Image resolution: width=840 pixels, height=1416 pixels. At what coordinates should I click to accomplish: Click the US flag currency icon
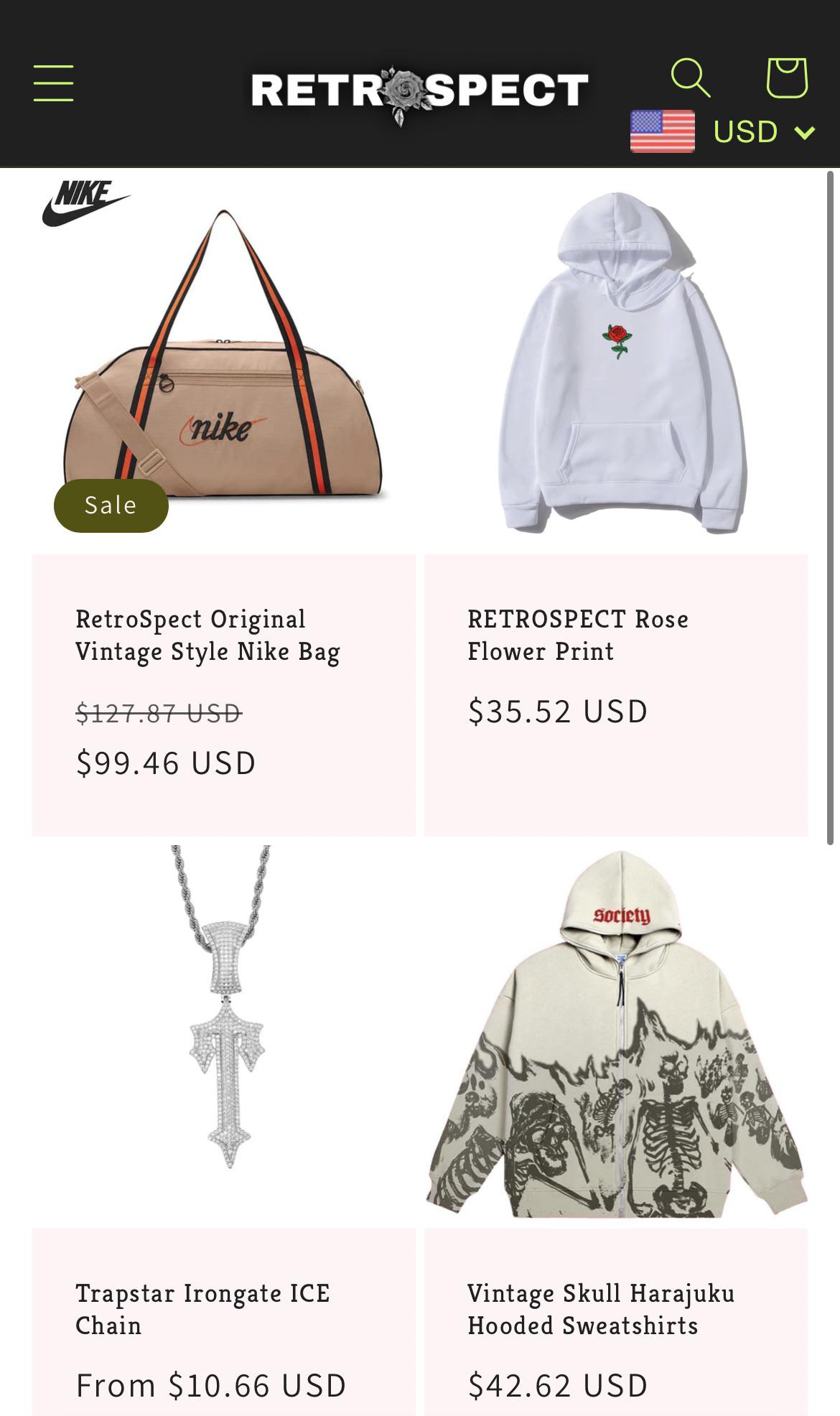662,131
